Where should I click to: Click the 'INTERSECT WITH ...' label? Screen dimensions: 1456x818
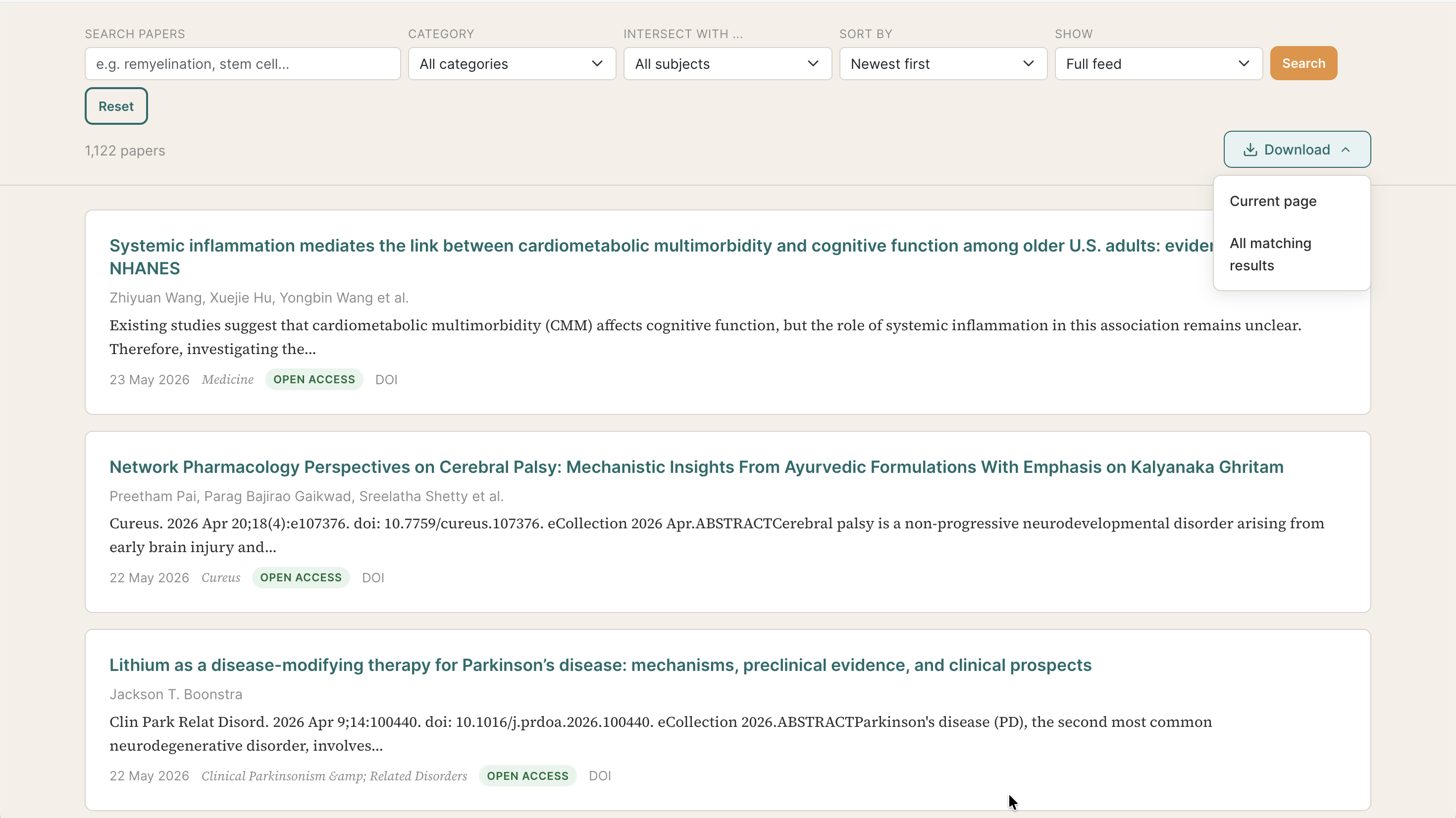[683, 34]
